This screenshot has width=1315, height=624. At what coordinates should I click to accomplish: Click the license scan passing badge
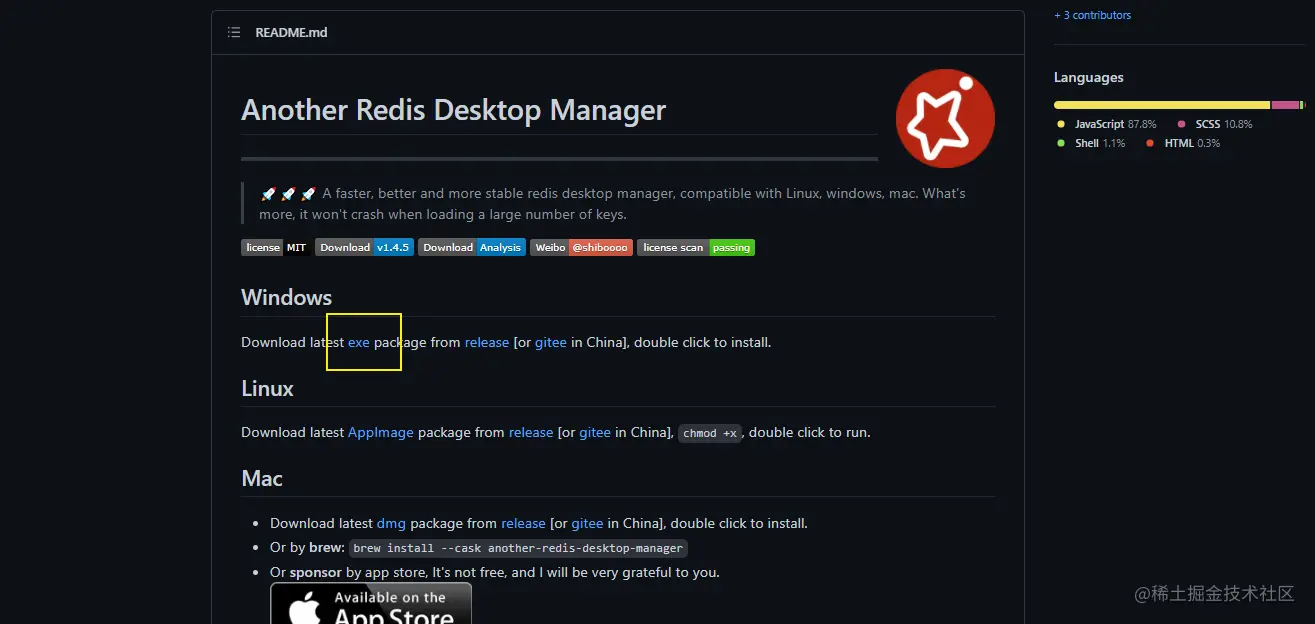pos(696,247)
